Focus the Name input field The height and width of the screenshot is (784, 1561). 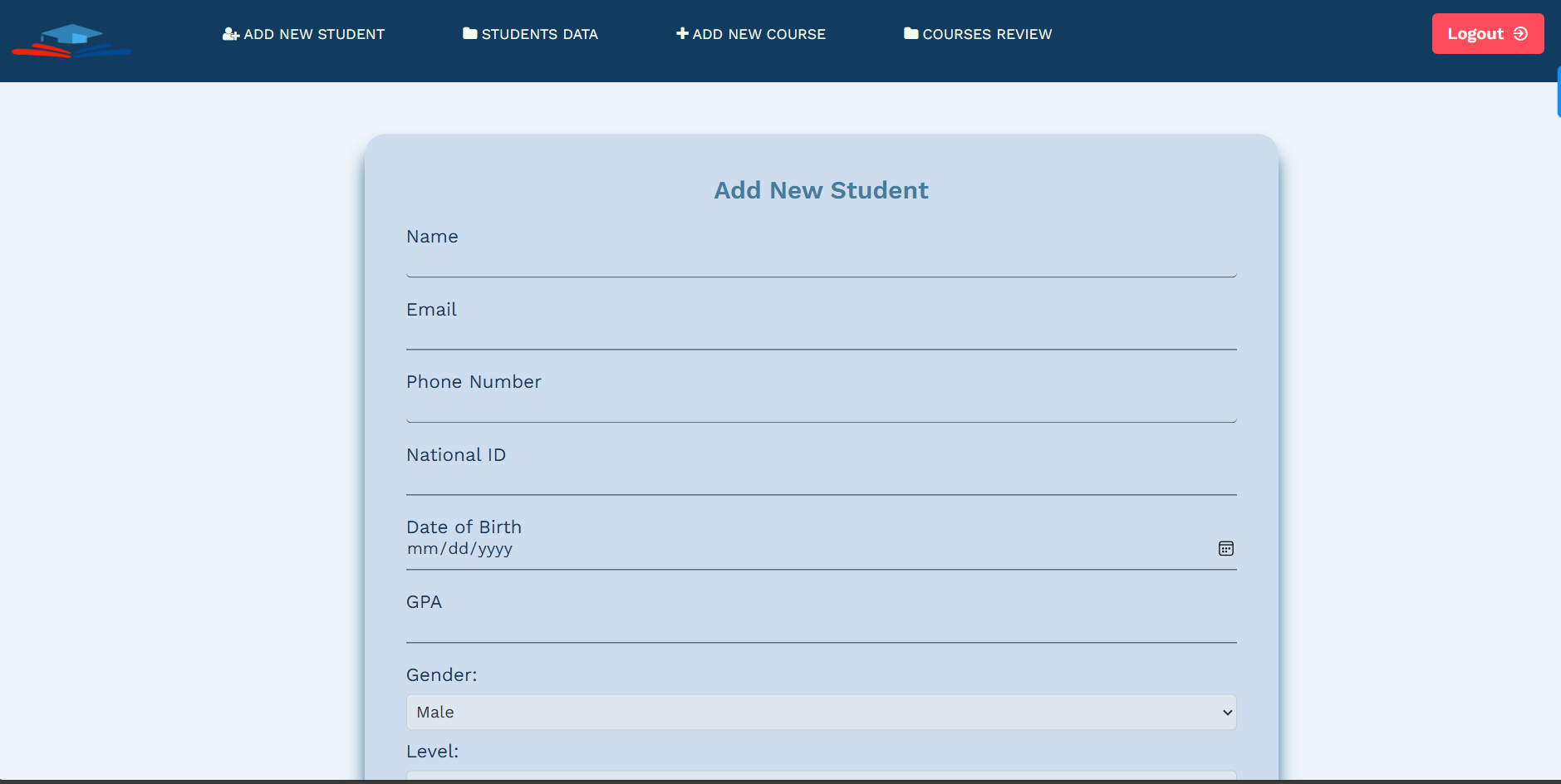(x=822, y=262)
